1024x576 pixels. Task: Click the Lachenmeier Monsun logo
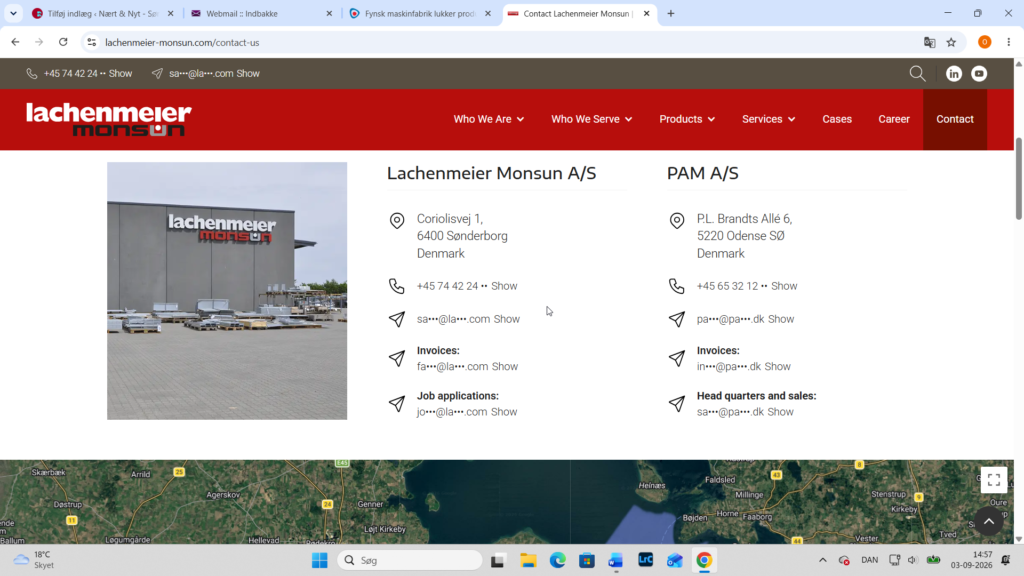[x=108, y=120]
